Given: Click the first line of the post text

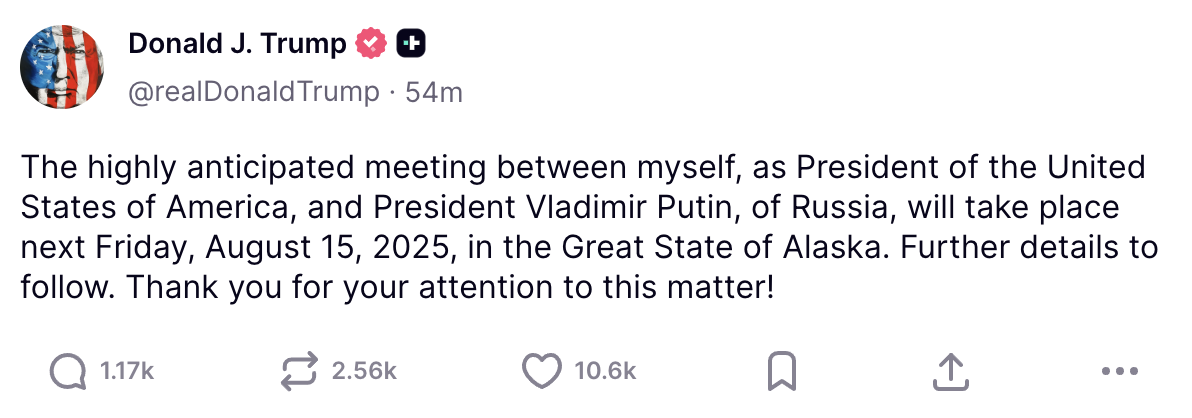Looking at the screenshot, I should coord(583,167).
